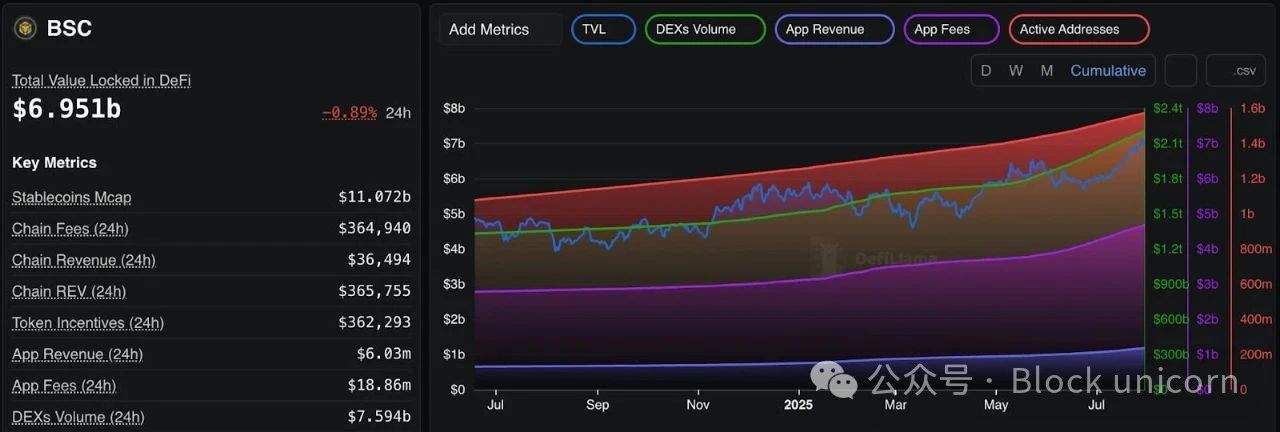Click the $6.951b TVL value

[x=66, y=110]
